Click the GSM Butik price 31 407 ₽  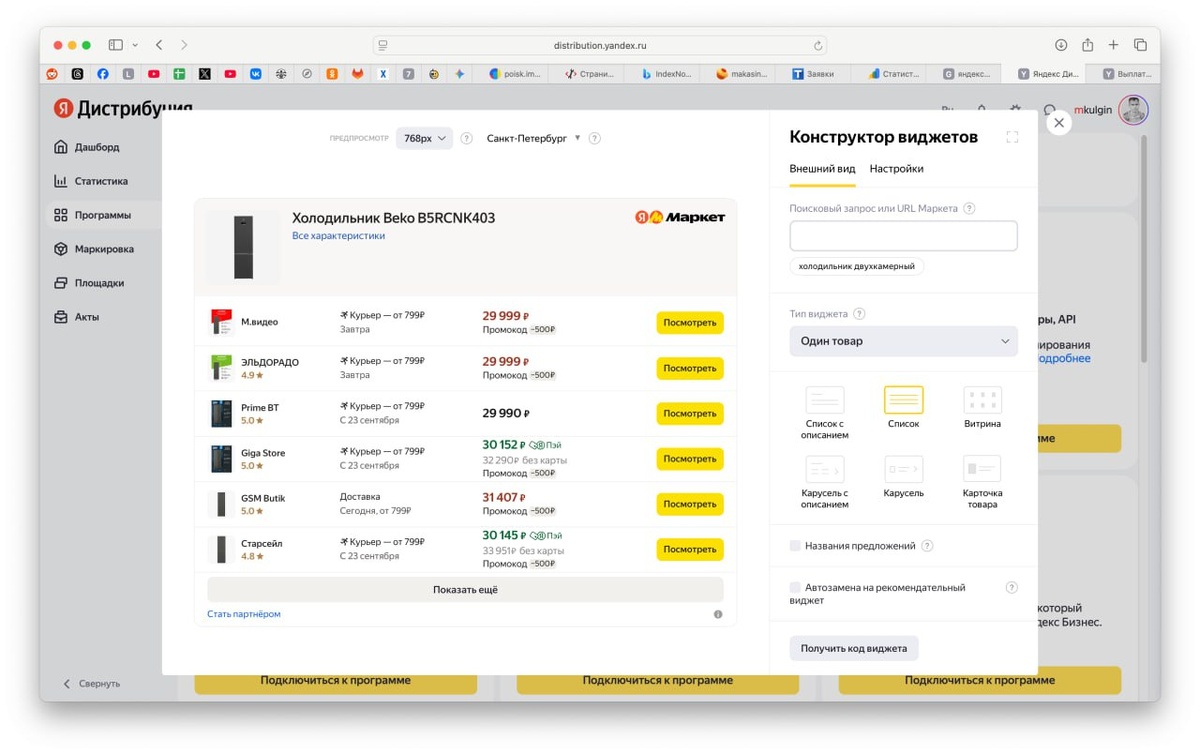[506, 497]
